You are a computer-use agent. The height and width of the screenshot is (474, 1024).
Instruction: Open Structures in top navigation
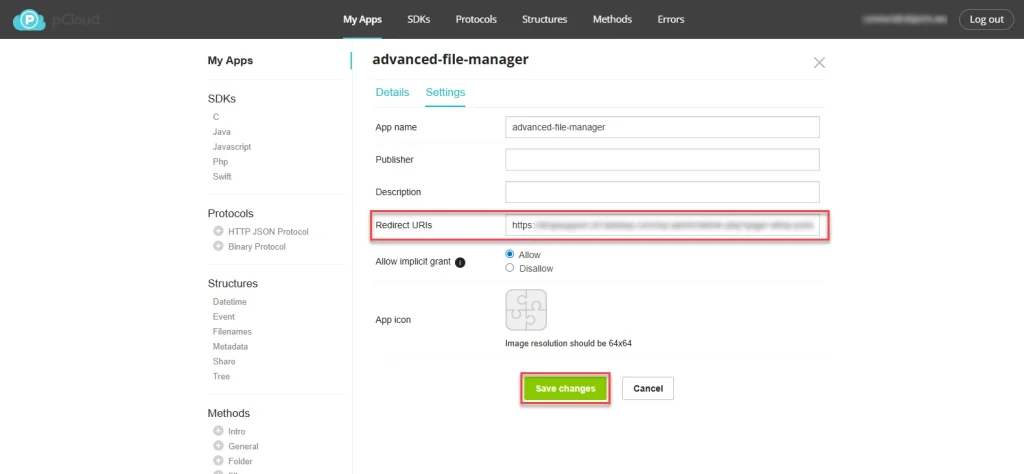pyautogui.click(x=545, y=20)
